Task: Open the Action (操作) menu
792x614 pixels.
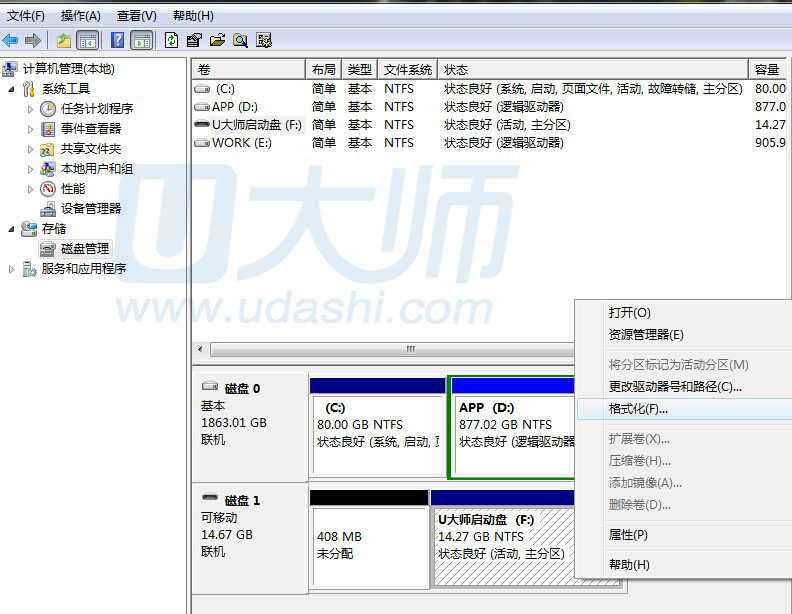Action: 81,16
